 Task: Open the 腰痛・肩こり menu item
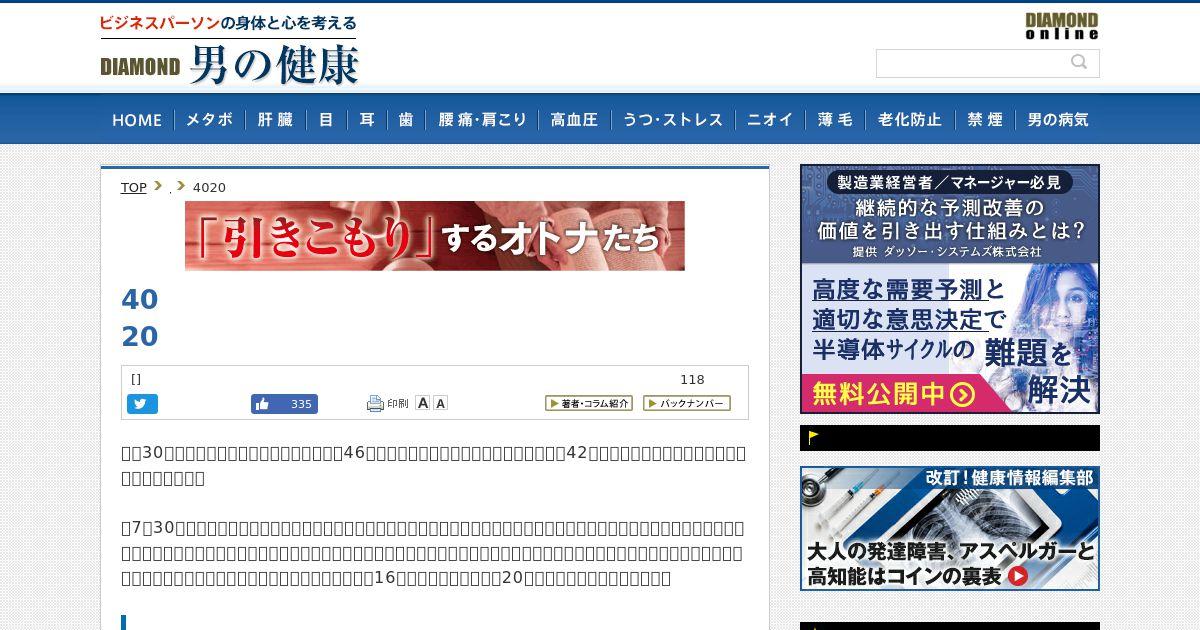tap(483, 120)
